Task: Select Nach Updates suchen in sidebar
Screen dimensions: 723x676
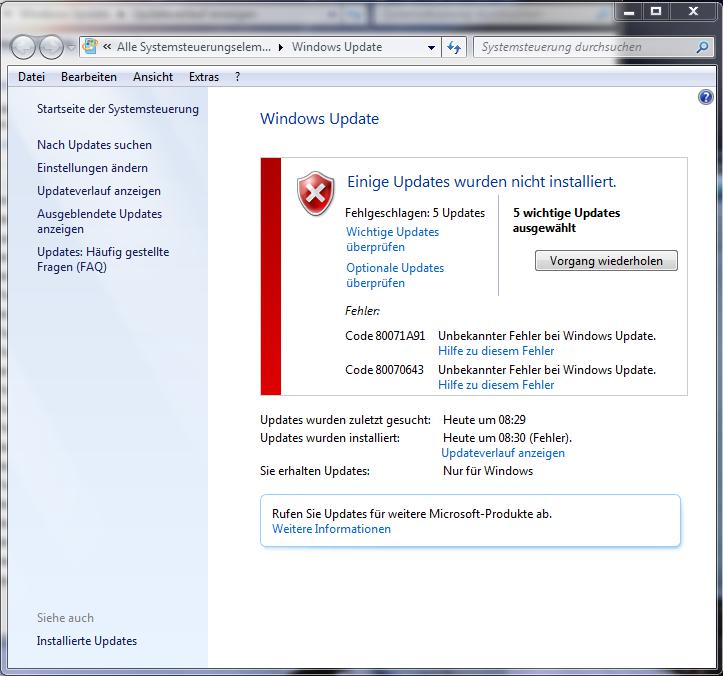Action: click(x=94, y=145)
